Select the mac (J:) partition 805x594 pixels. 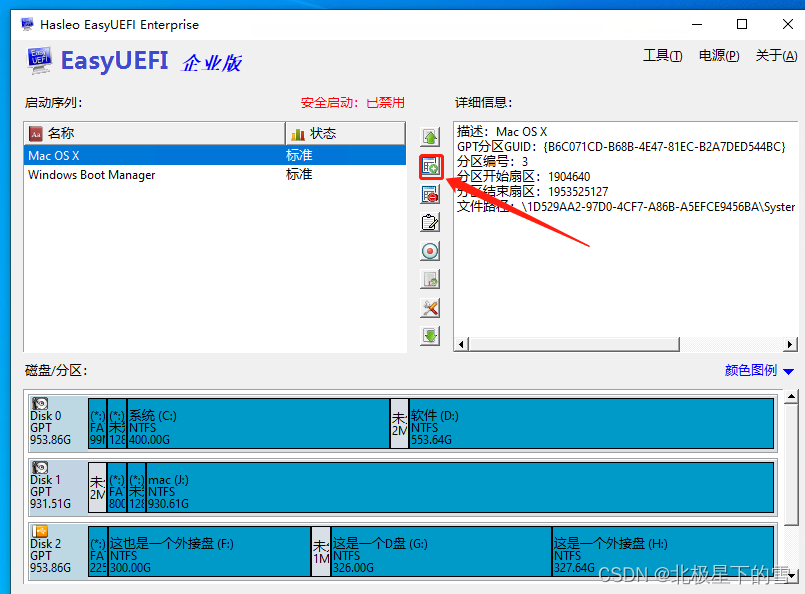(x=460, y=487)
